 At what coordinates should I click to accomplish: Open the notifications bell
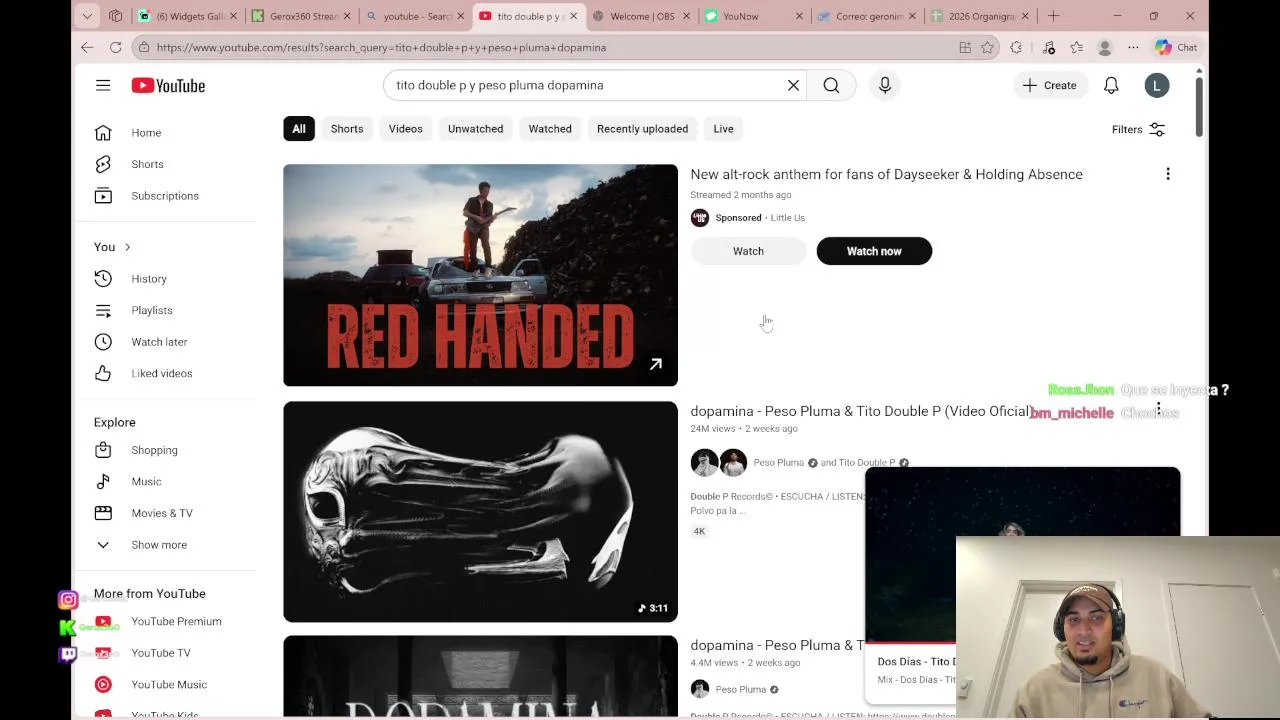point(1111,85)
